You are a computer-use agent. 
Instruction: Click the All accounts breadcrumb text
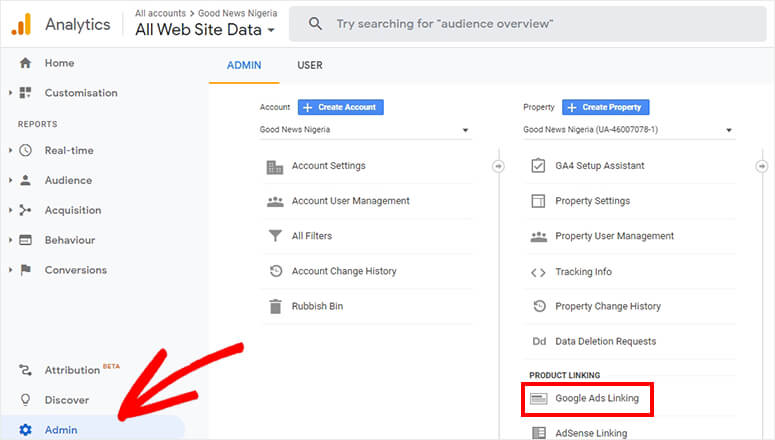tap(160, 13)
